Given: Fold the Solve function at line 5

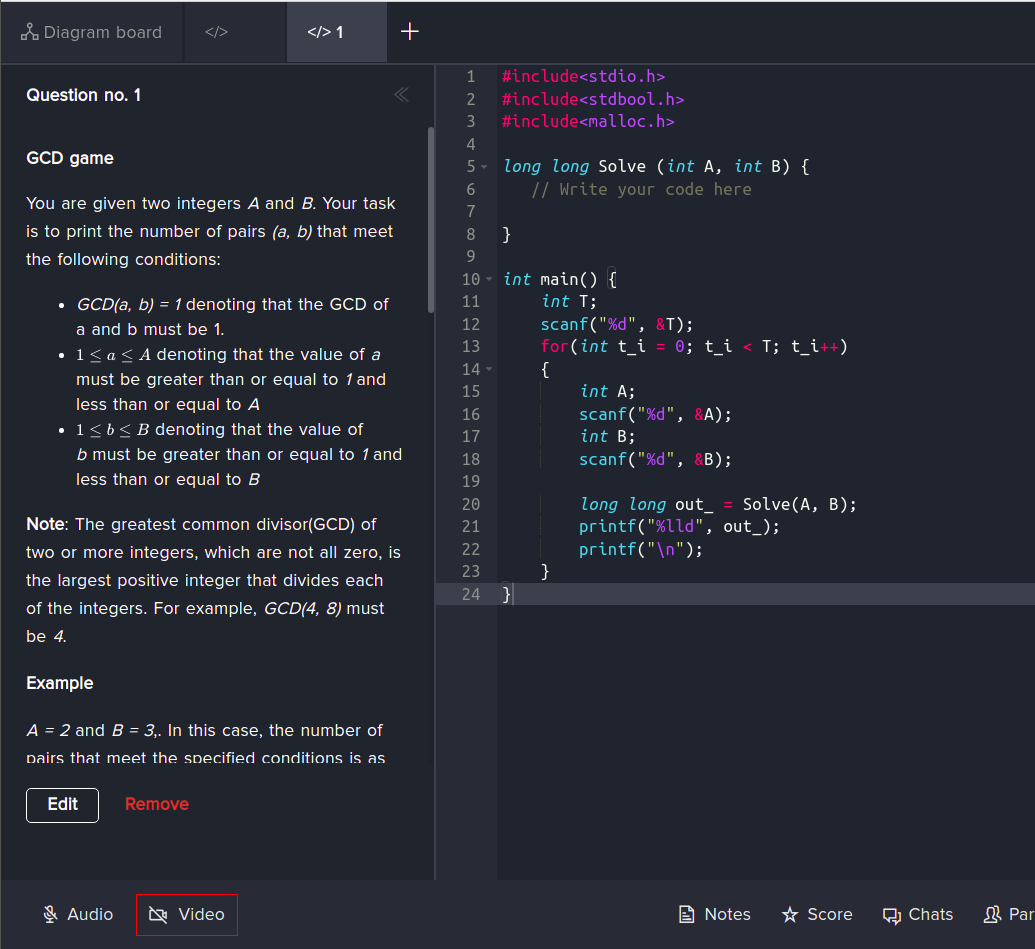Looking at the screenshot, I should pyautogui.click(x=485, y=167).
